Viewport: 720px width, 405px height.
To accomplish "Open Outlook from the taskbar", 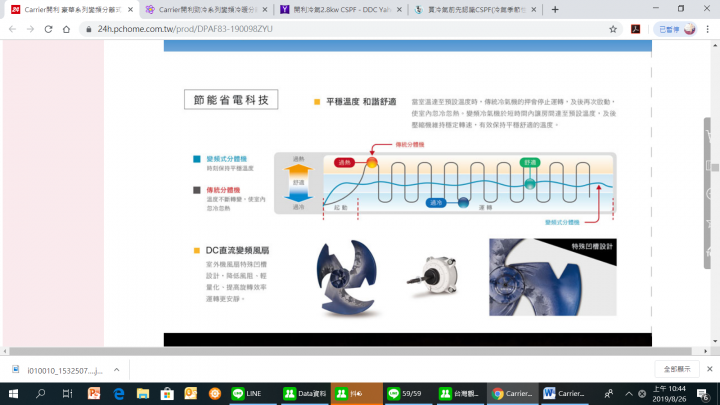I will click(191, 394).
